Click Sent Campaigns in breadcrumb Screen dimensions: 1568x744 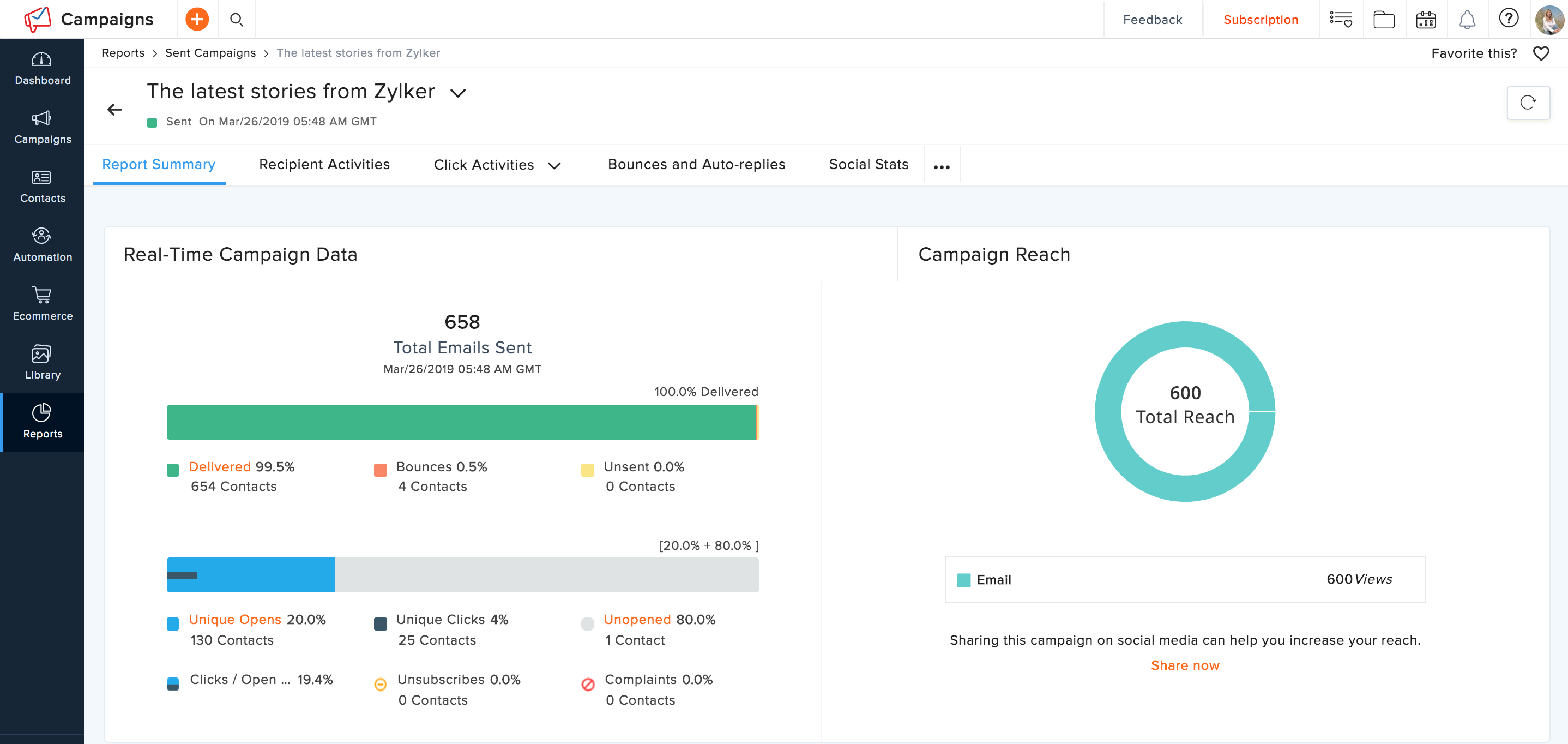pyautogui.click(x=210, y=53)
